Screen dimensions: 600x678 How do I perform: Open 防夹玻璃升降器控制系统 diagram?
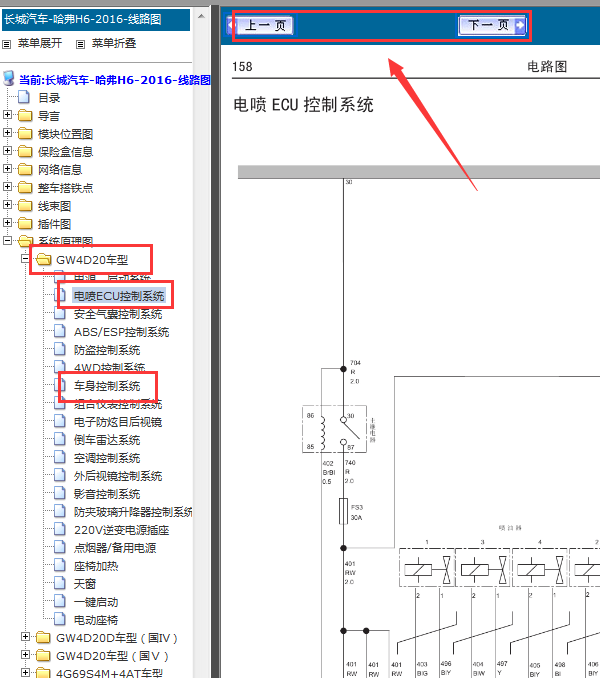[x=133, y=512]
